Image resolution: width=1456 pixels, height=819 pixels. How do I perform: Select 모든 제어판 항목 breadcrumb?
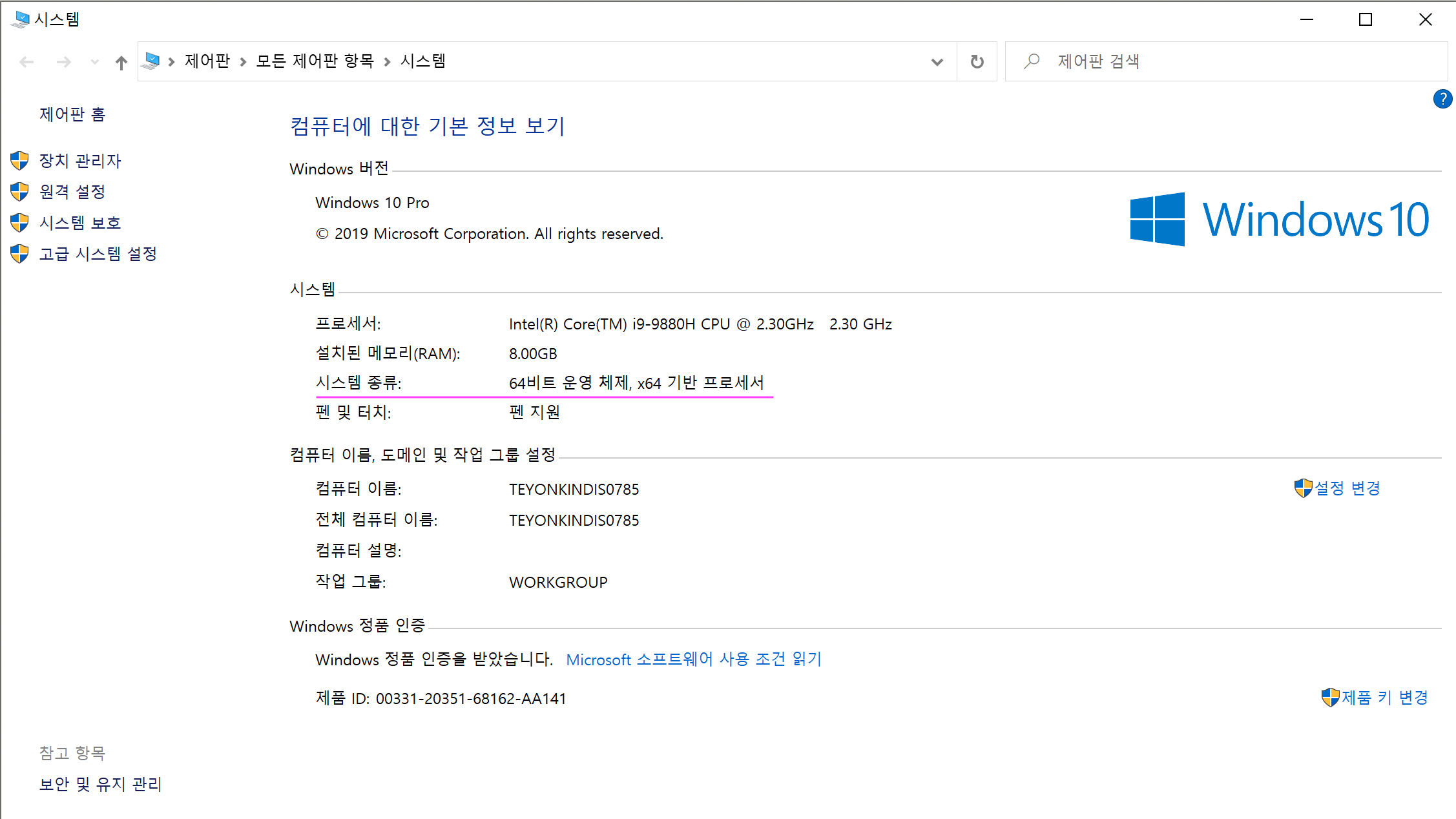pyautogui.click(x=315, y=61)
